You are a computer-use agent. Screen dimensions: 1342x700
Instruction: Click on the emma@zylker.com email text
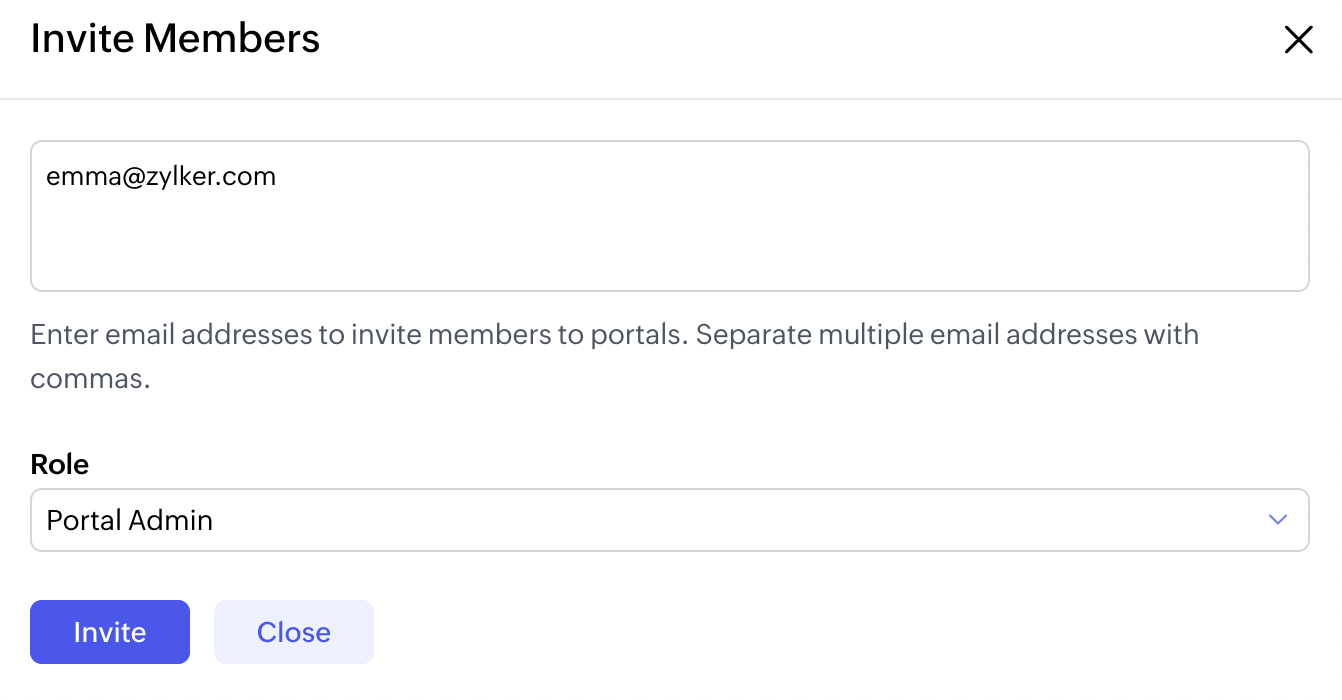click(x=161, y=177)
